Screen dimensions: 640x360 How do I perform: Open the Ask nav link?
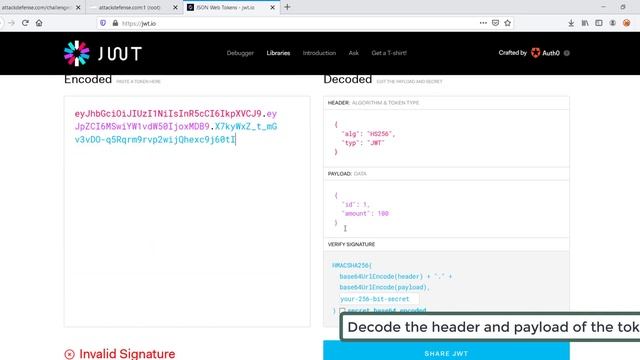coord(354,53)
